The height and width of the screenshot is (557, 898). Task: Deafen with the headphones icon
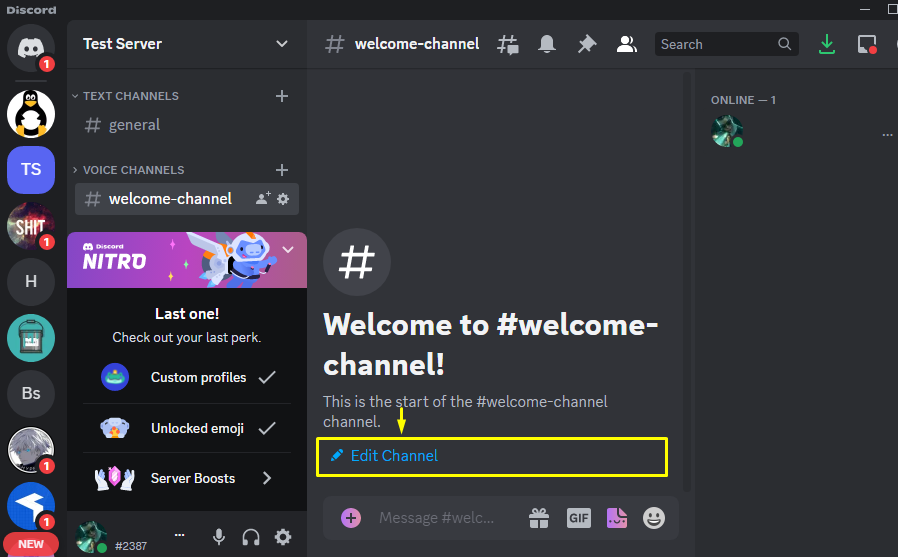coord(251,537)
